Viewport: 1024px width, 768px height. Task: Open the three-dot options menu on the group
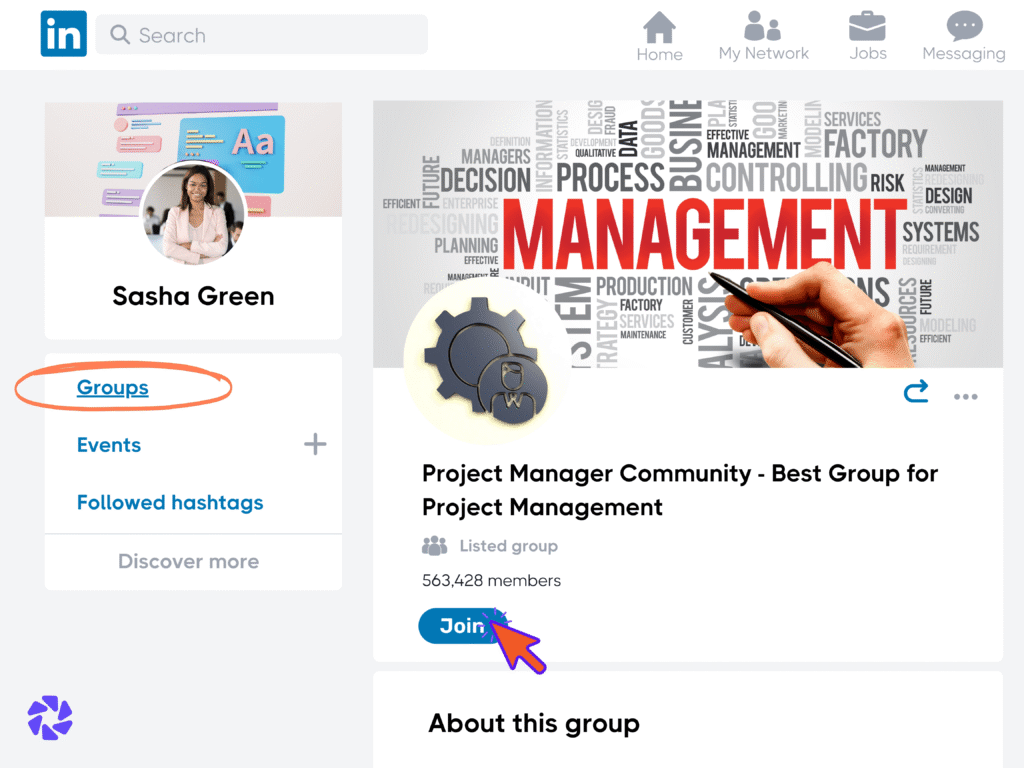[x=965, y=396]
